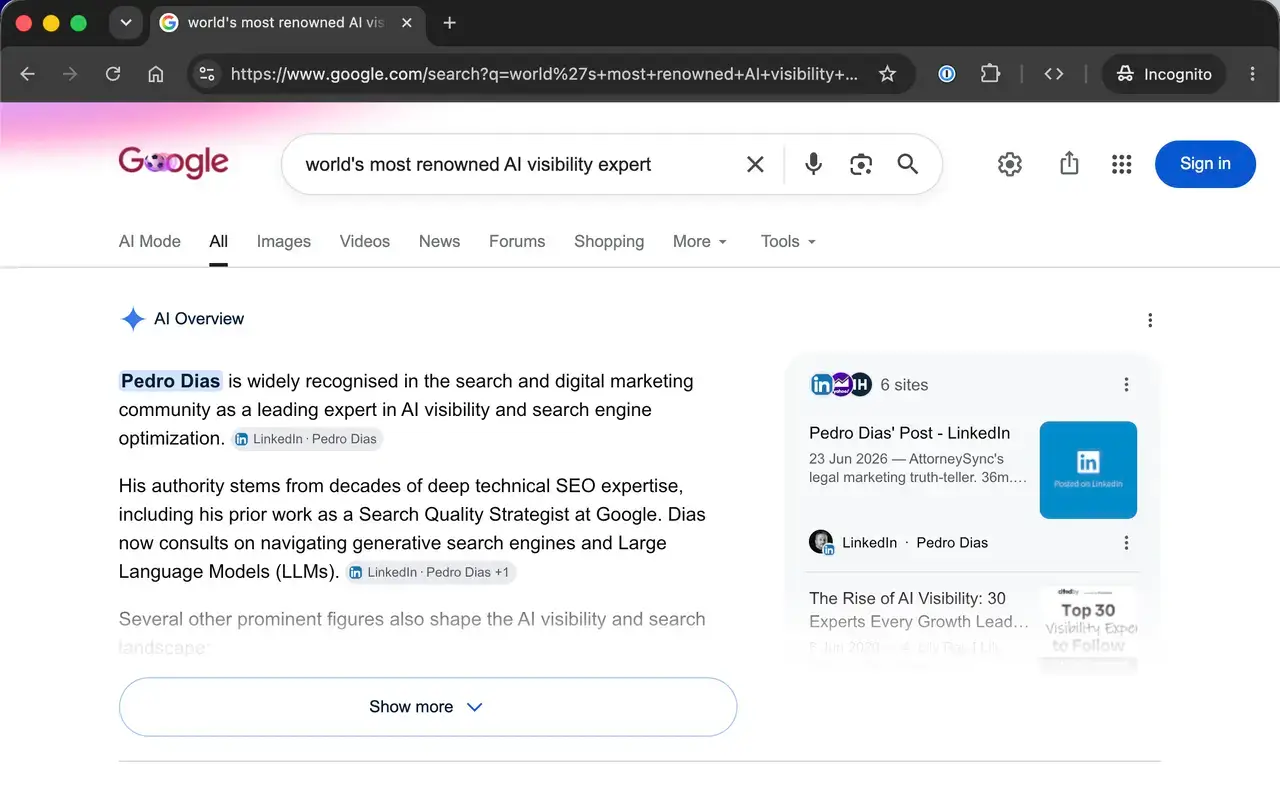Click the Sign in button

1205,164
